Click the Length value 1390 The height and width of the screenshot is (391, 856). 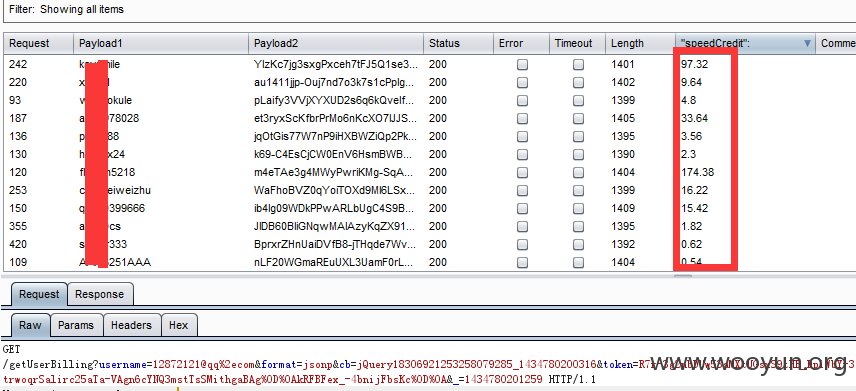tap(623, 155)
